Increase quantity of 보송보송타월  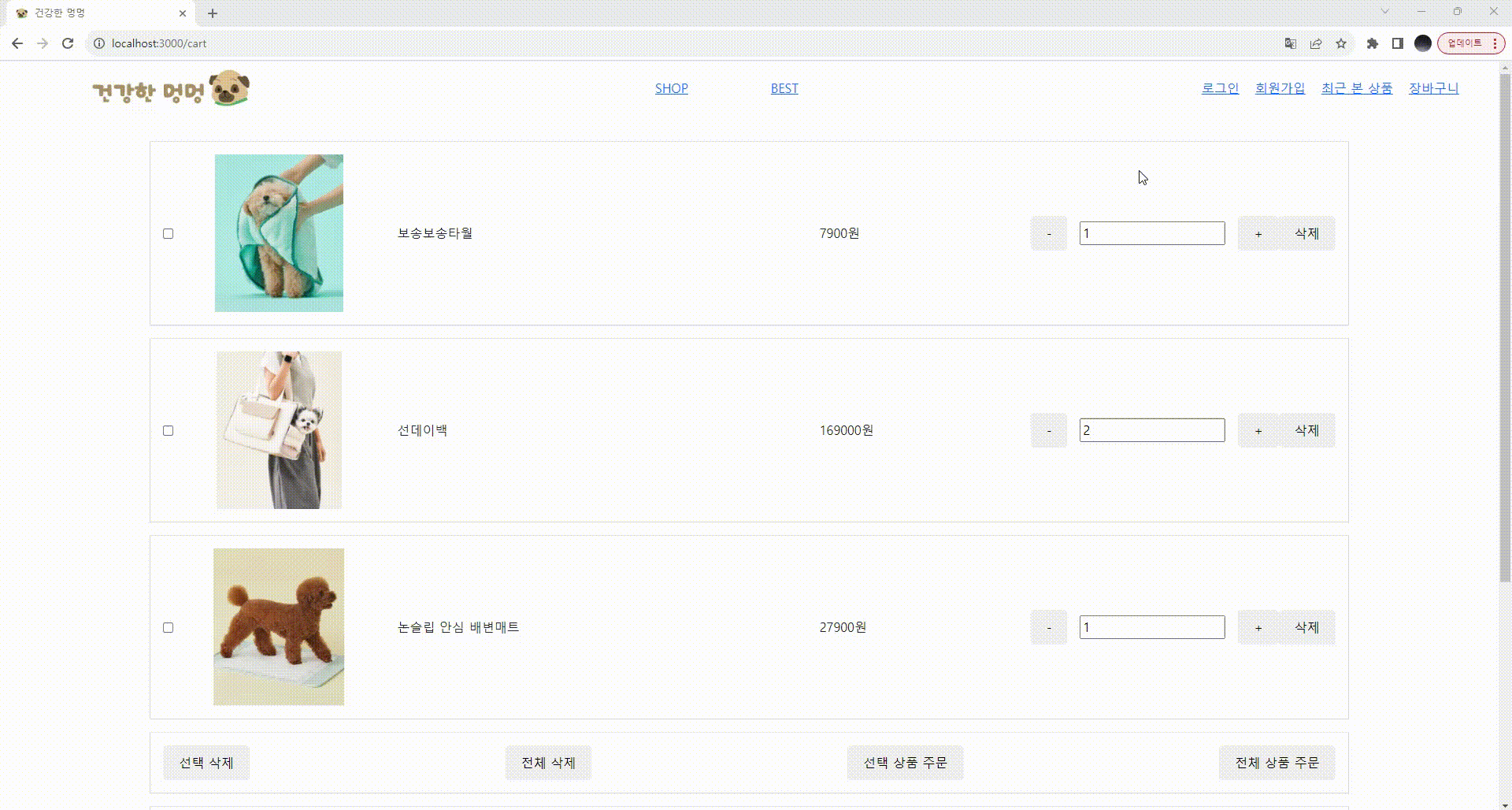1258,233
